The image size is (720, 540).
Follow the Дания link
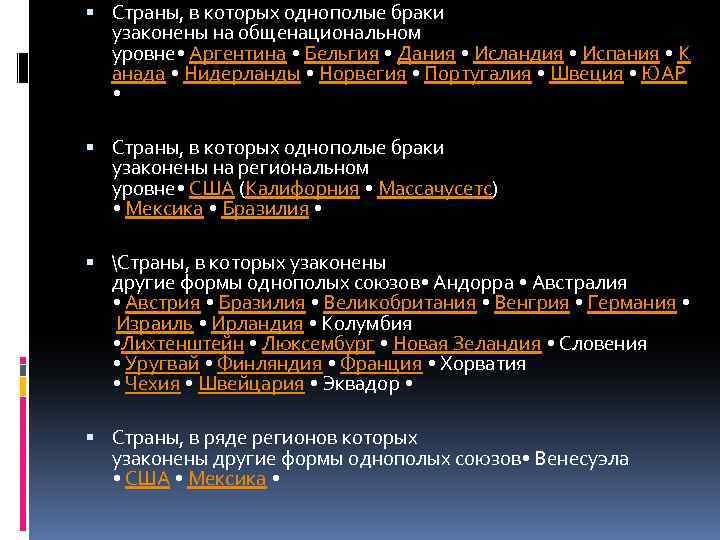click(x=426, y=54)
